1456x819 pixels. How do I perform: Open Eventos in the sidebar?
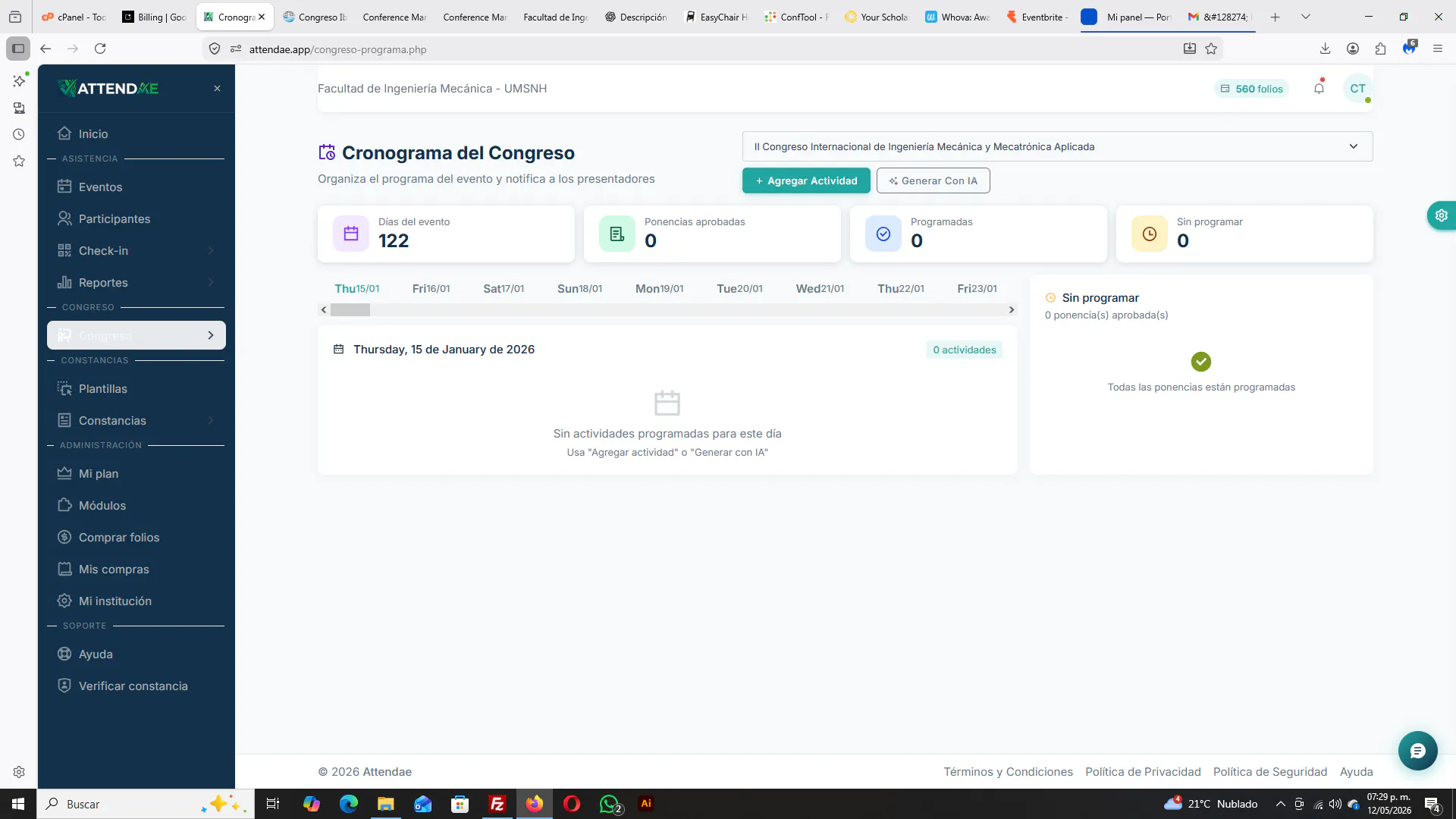(136, 187)
